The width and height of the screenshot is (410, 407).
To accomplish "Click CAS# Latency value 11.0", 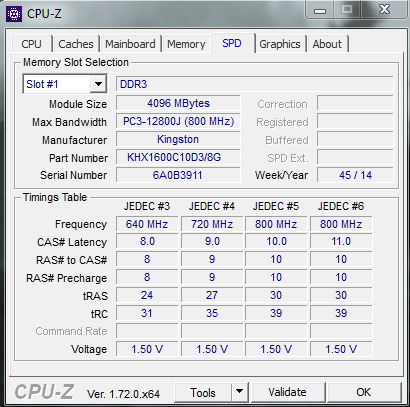I will pos(341,241).
